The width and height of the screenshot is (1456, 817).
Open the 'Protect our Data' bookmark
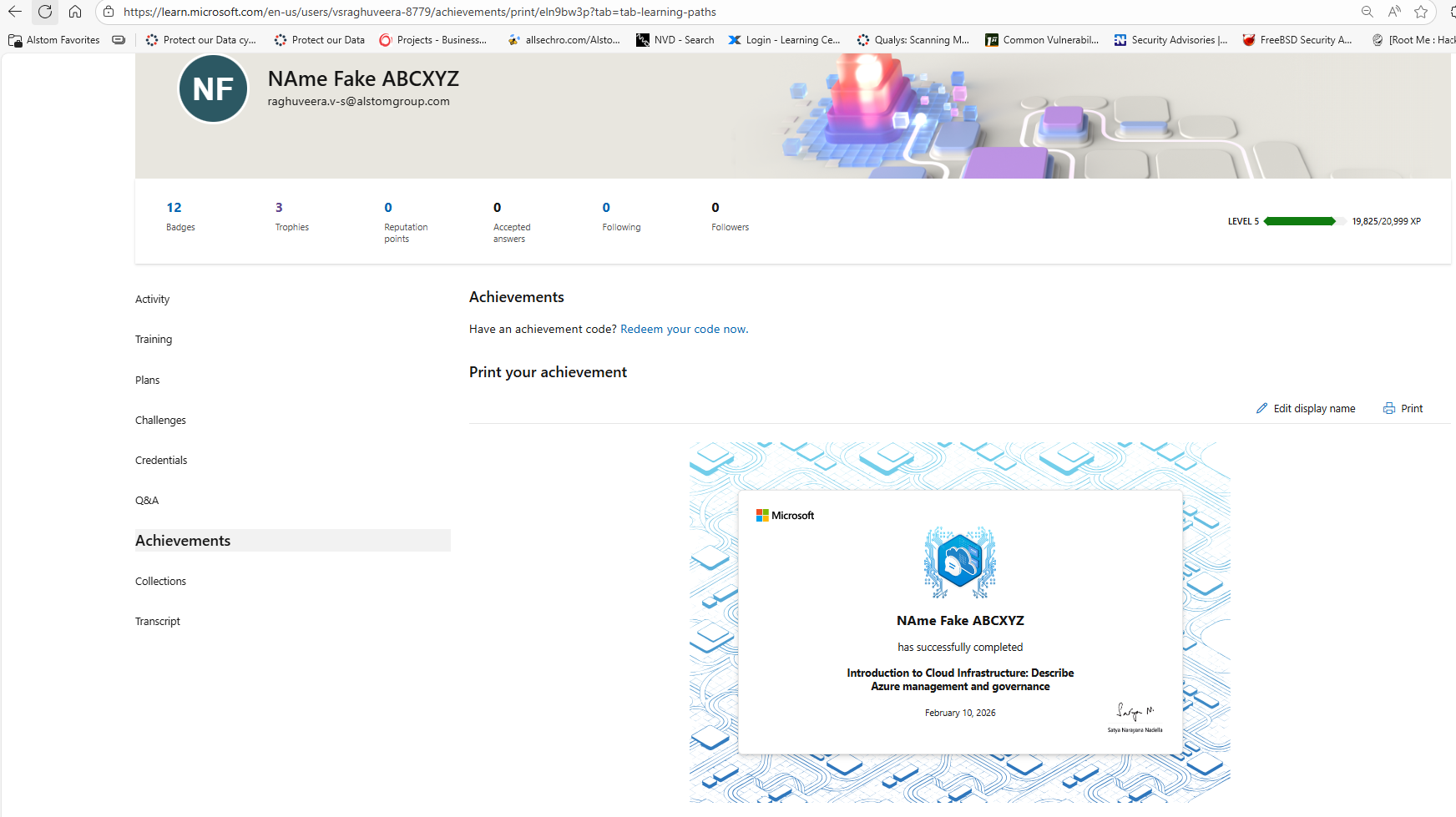click(x=320, y=40)
